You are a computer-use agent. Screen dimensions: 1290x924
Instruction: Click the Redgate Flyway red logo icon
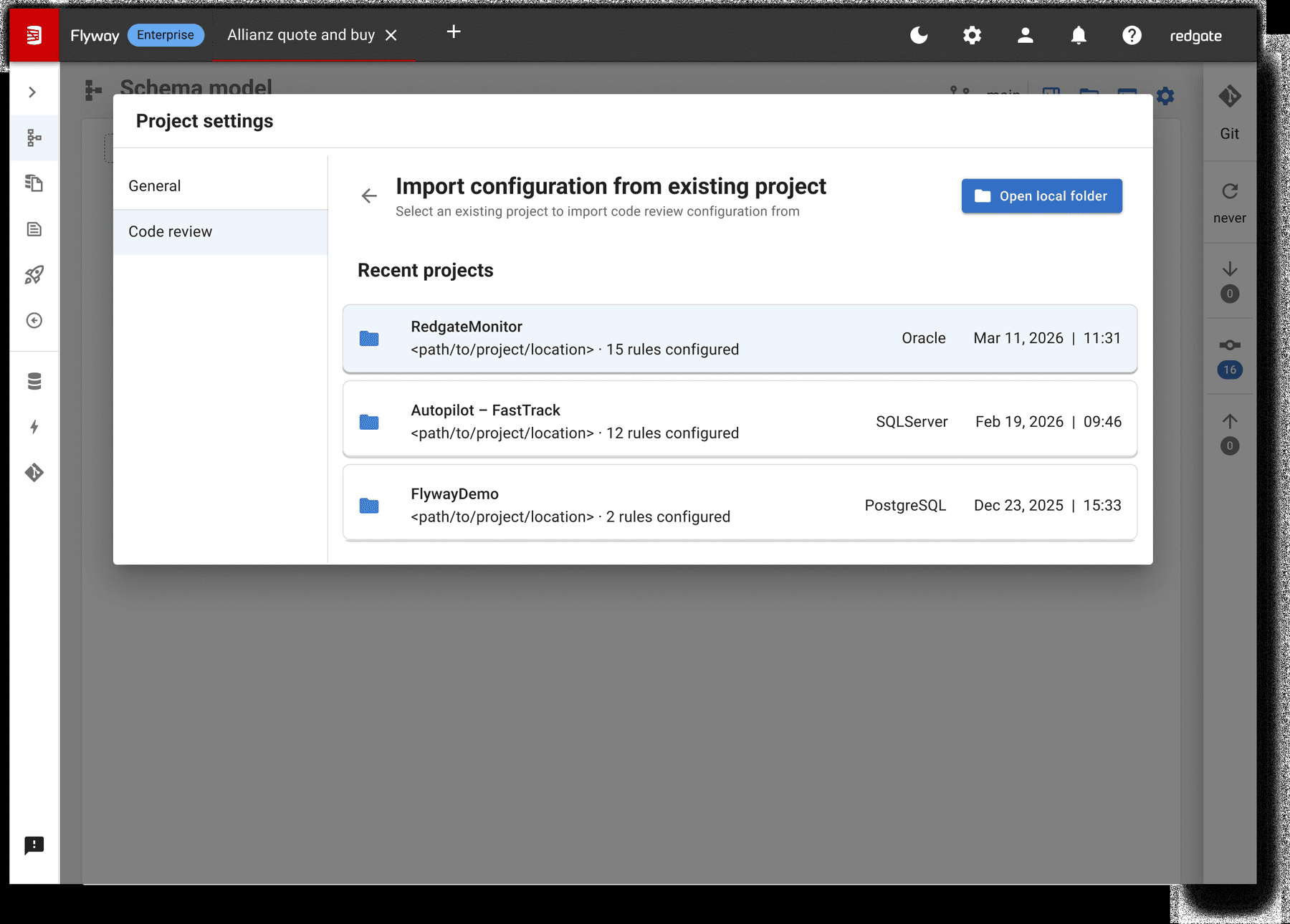[34, 35]
